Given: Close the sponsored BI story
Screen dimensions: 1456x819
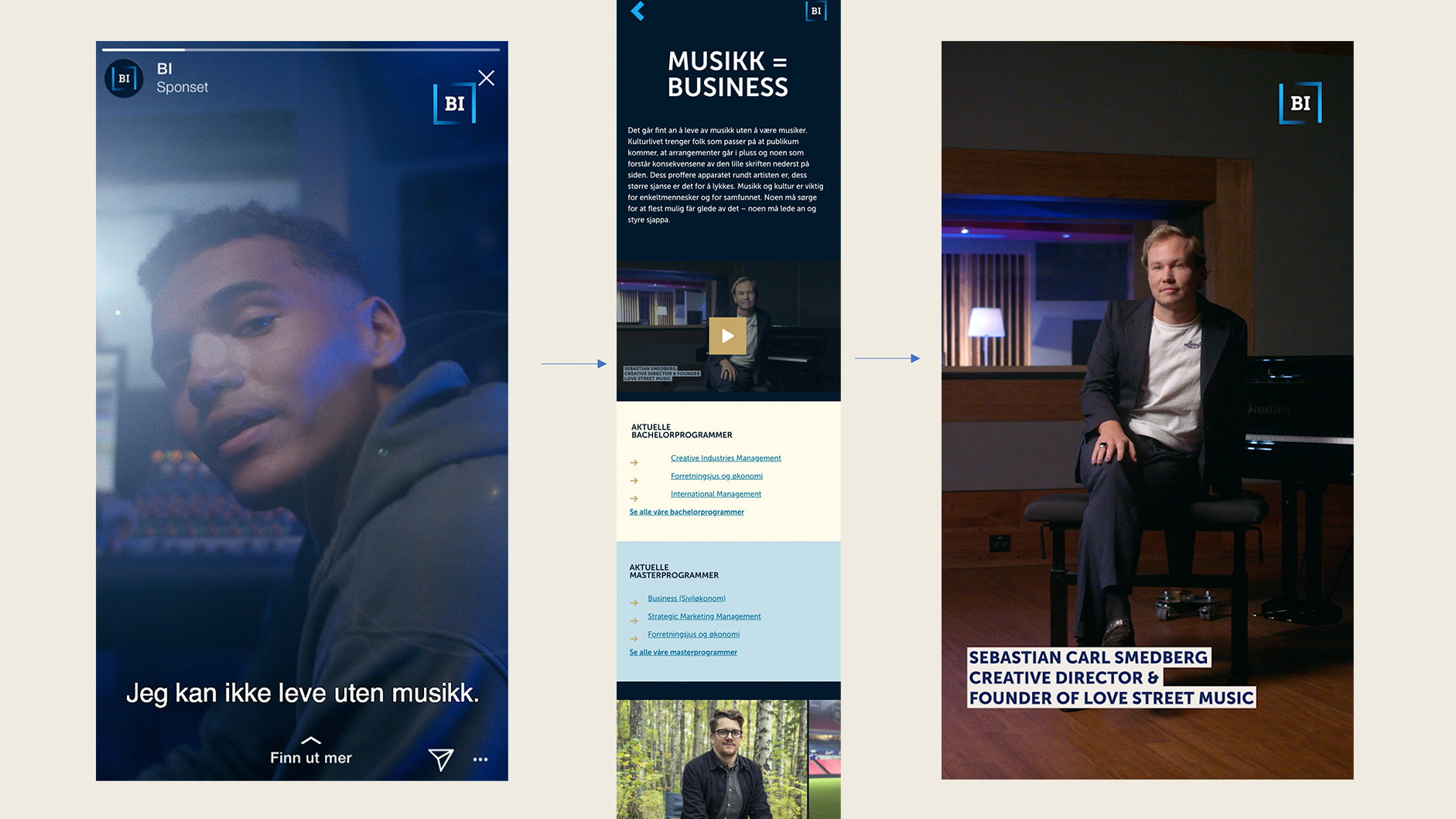Looking at the screenshot, I should tap(486, 78).
